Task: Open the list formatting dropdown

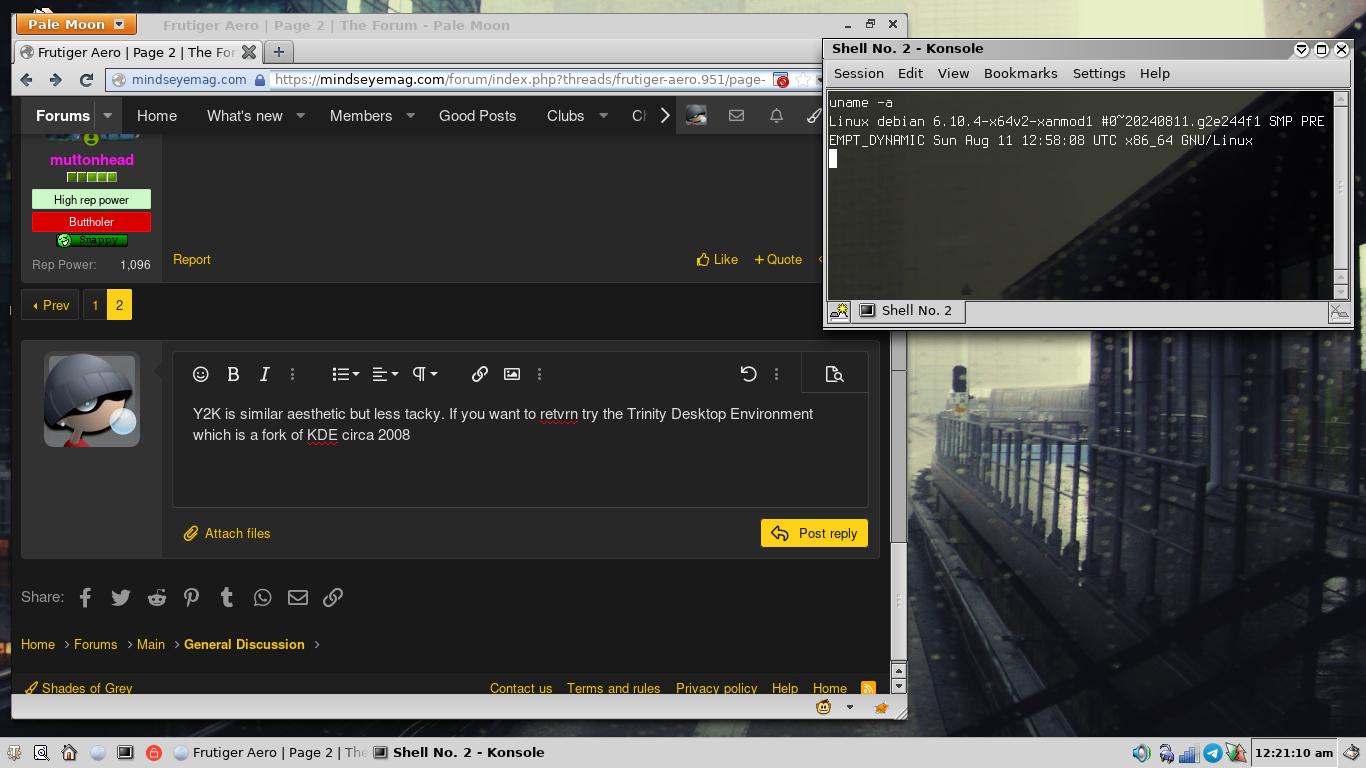Action: coord(345,374)
